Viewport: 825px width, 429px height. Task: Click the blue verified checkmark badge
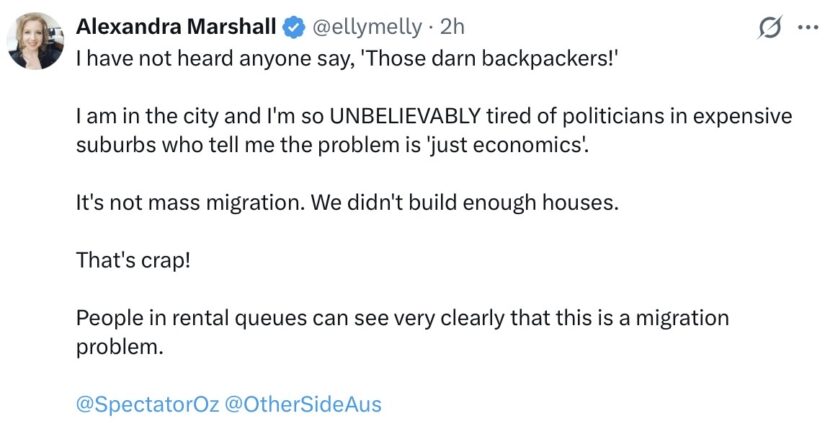[295, 27]
